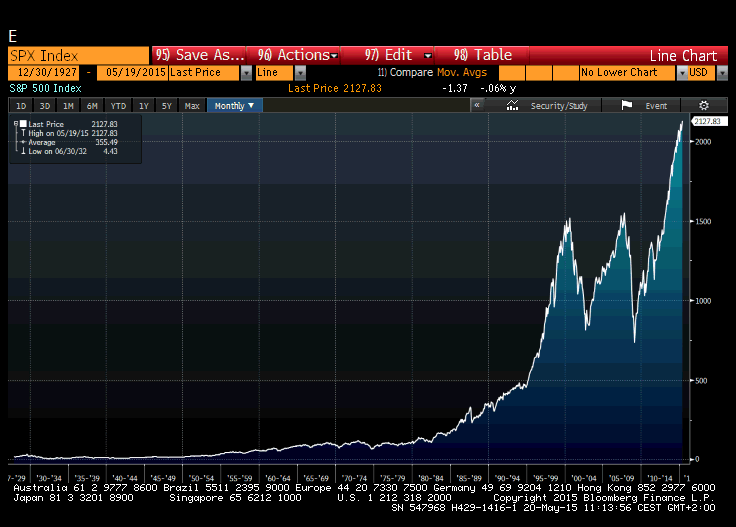Click the '70-'74 axis label
Image resolution: width=736 pixels, height=527 pixels.
click(354, 478)
